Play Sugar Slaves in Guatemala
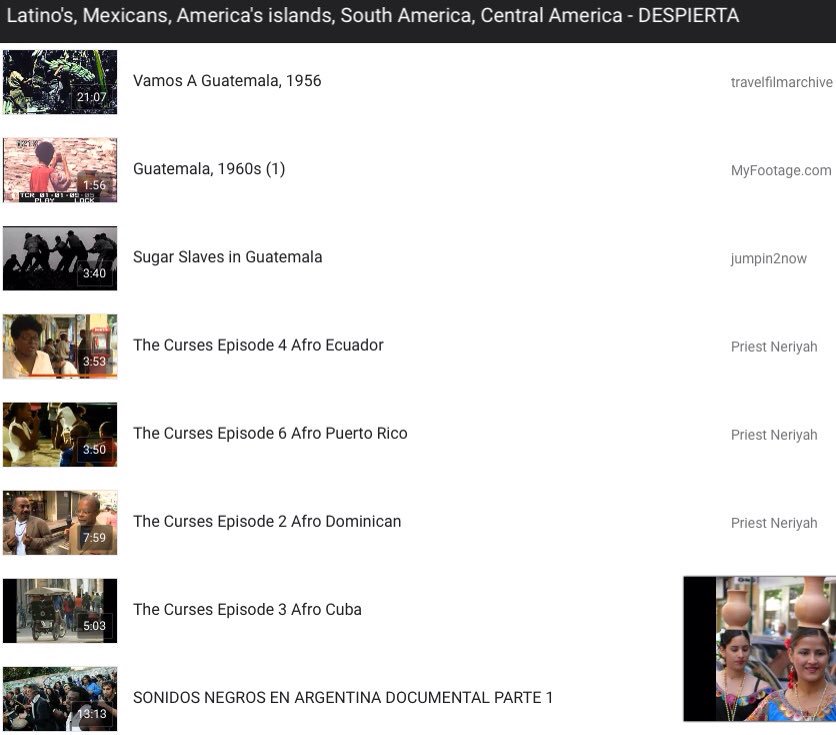The height and width of the screenshot is (735, 836). pyautogui.click(x=228, y=257)
